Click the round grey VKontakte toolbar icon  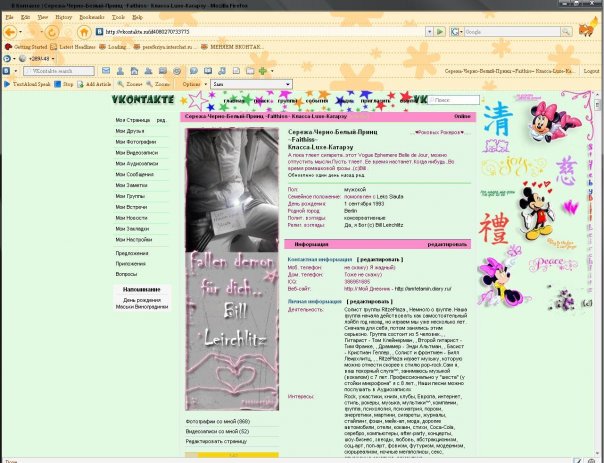[x=177, y=70]
